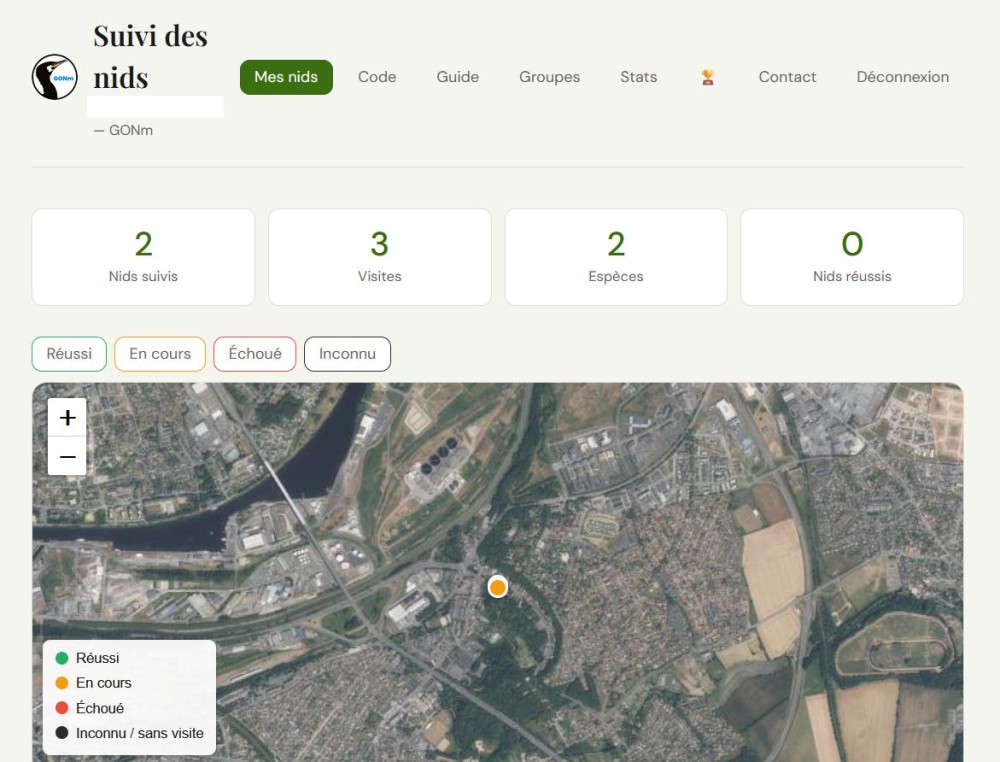1000x762 pixels.
Task: View the Stats page
Action: click(x=638, y=77)
